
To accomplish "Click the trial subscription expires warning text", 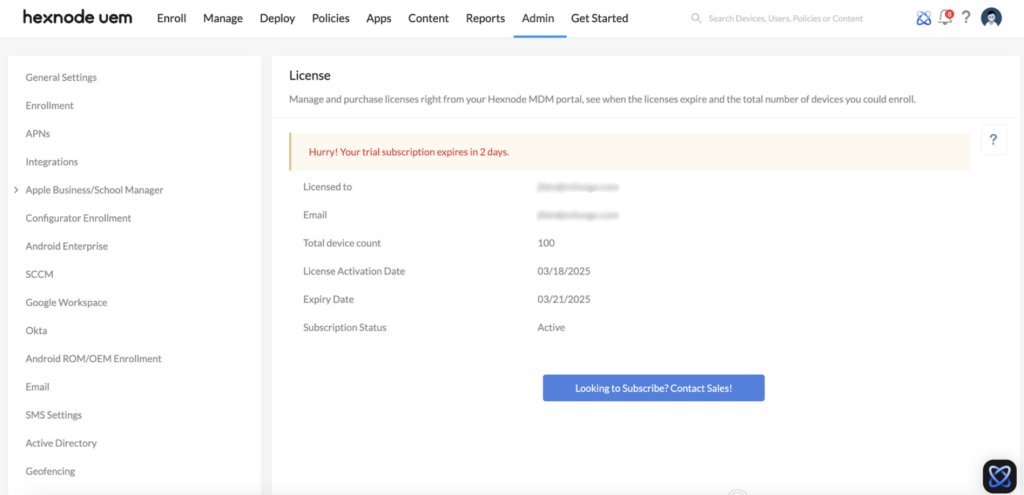I will click(x=409, y=152).
